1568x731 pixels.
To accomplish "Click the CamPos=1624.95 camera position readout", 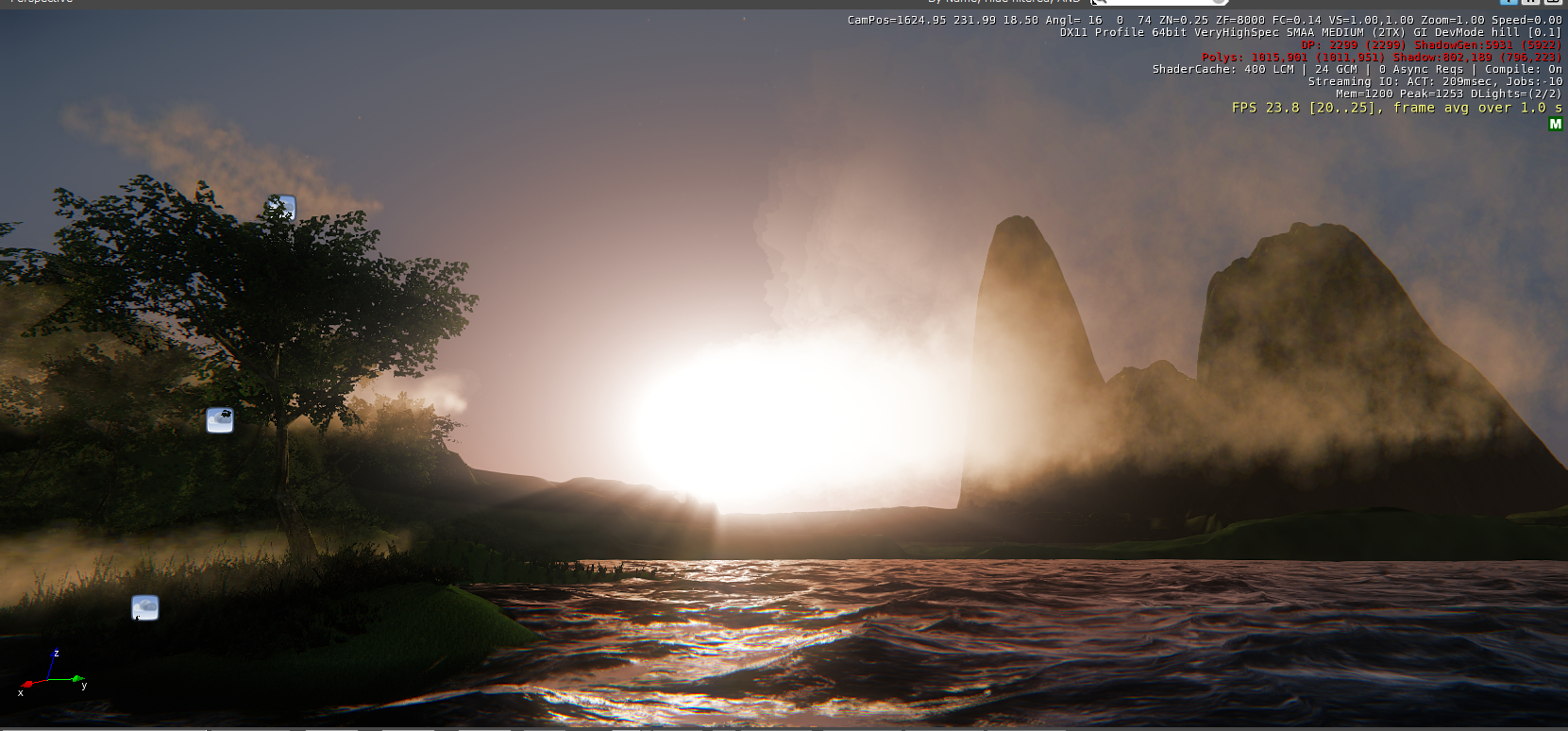I will point(1205,20).
